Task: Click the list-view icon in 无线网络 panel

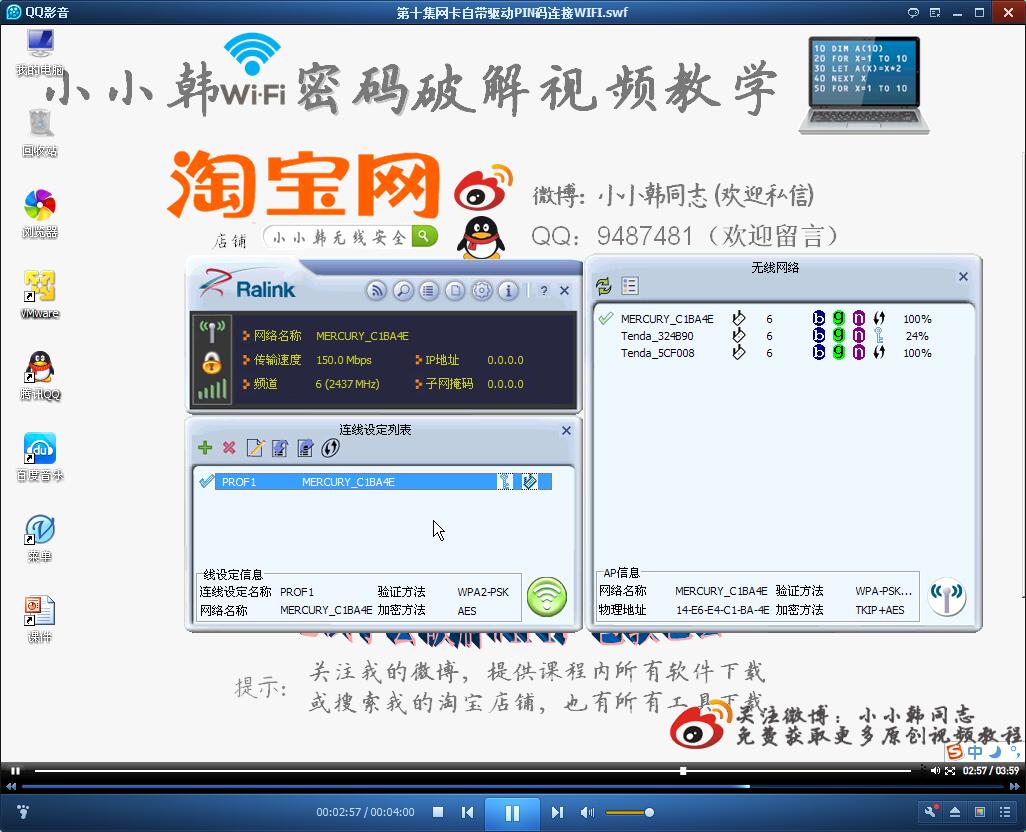Action: click(630, 285)
